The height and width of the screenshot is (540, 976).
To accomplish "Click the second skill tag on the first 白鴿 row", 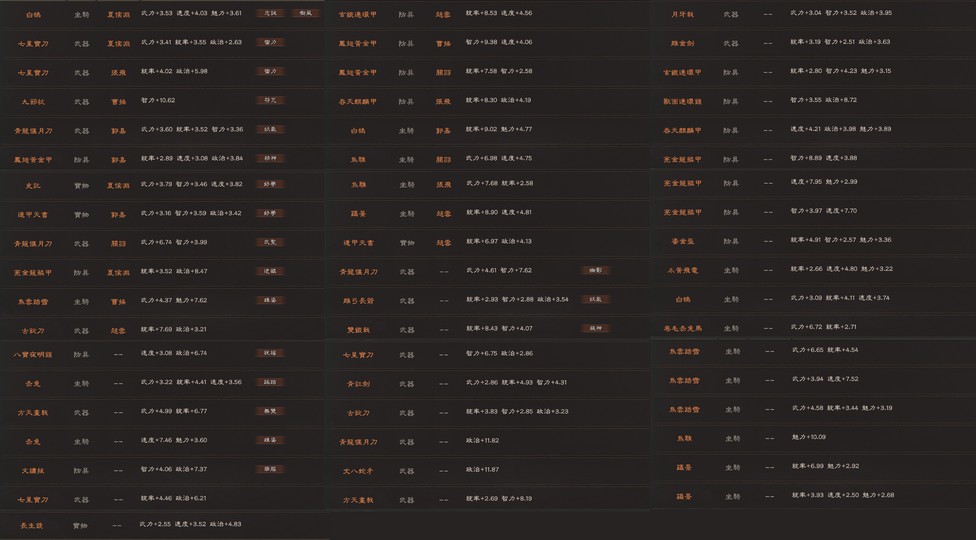I will coord(306,13).
